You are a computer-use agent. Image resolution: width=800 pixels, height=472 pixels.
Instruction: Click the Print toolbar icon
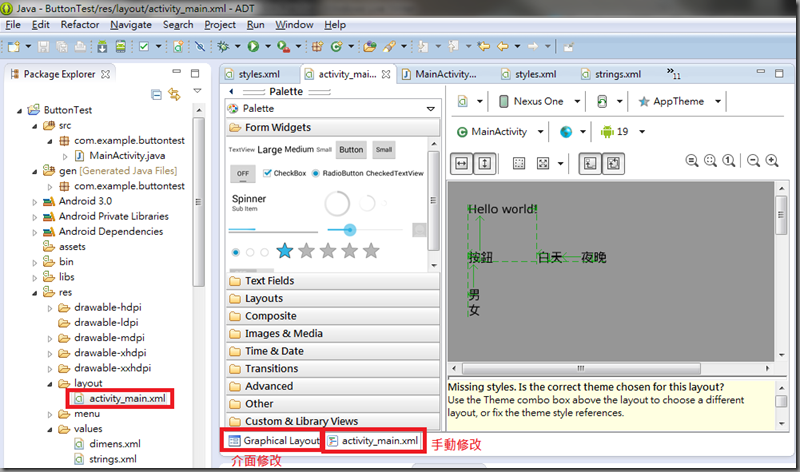80,46
